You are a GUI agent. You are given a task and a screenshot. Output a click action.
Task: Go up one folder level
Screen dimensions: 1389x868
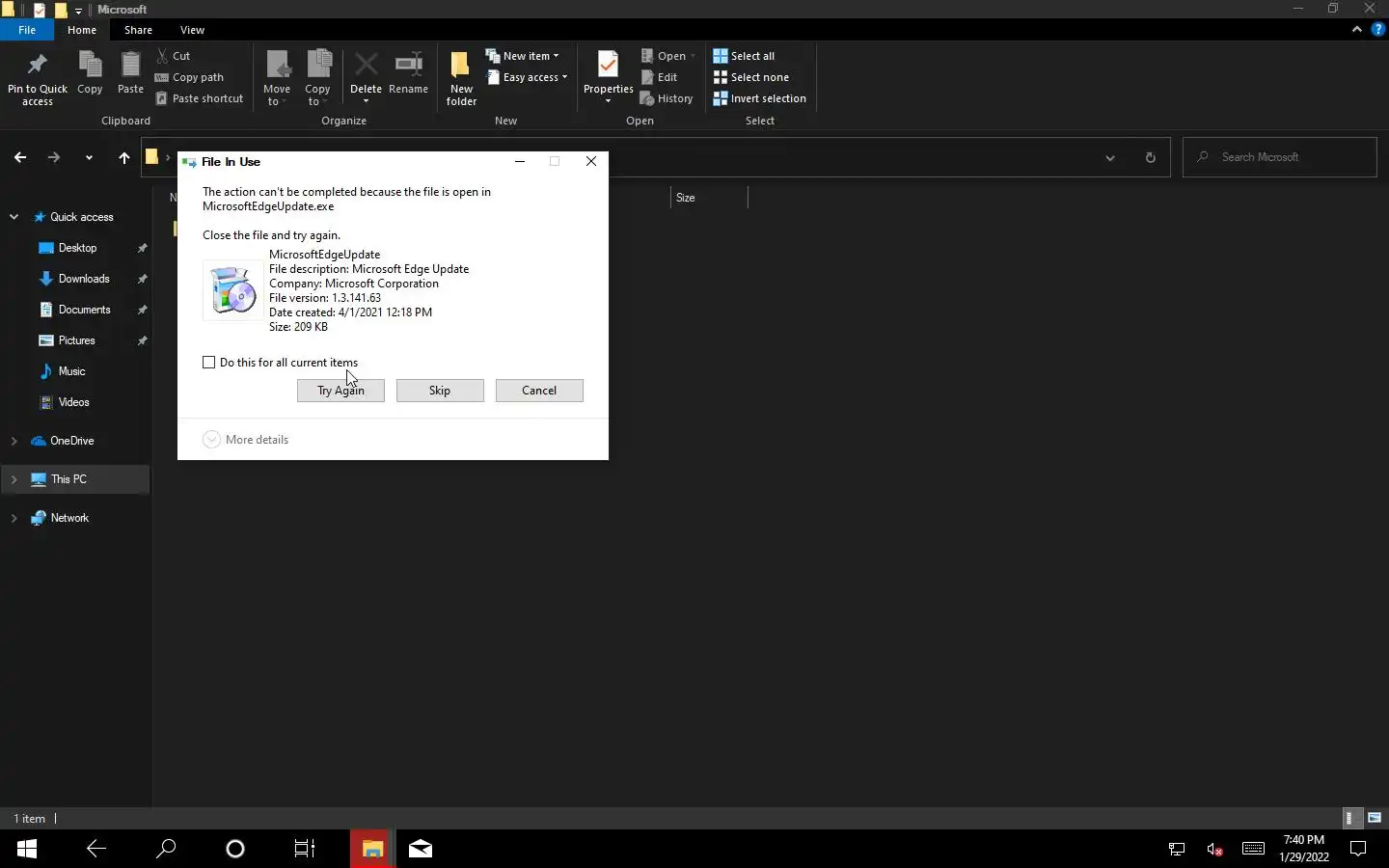tap(123, 157)
